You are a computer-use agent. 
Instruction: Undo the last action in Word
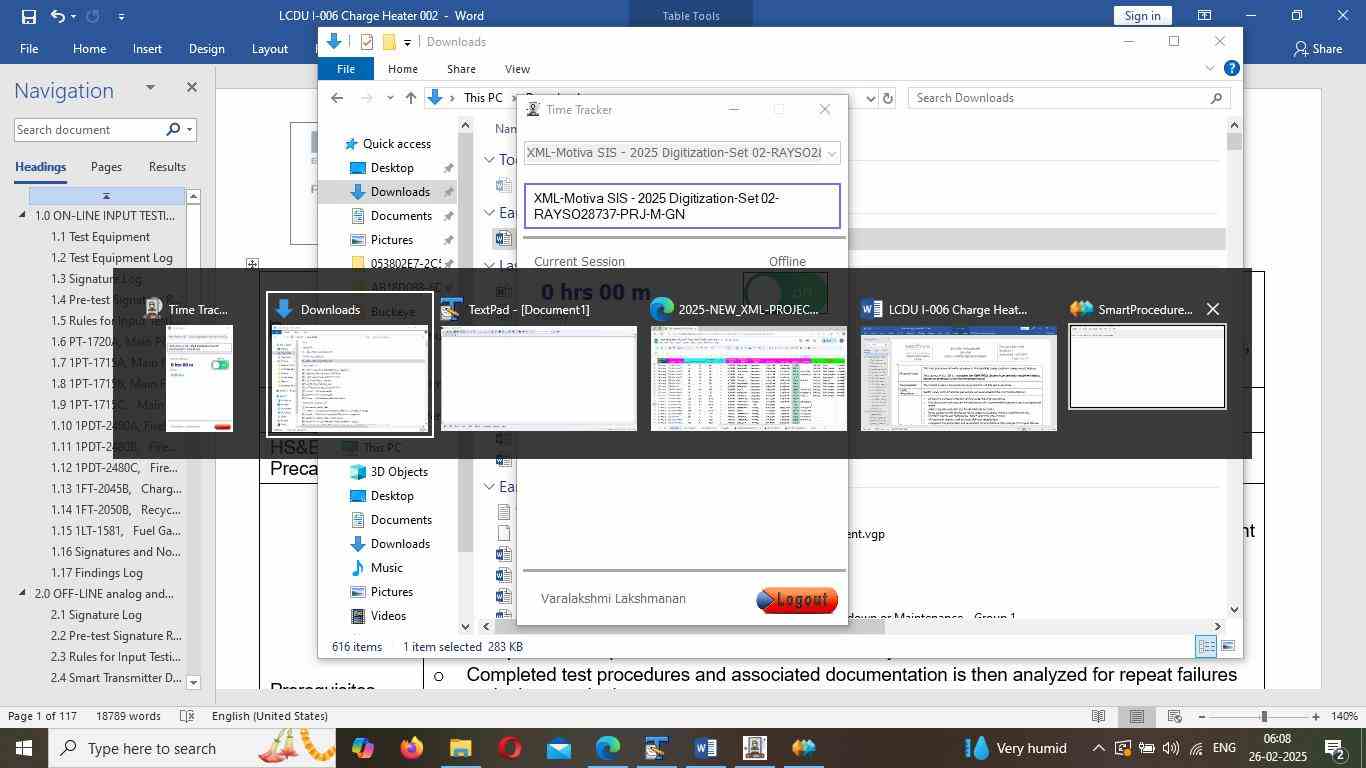[x=58, y=16]
